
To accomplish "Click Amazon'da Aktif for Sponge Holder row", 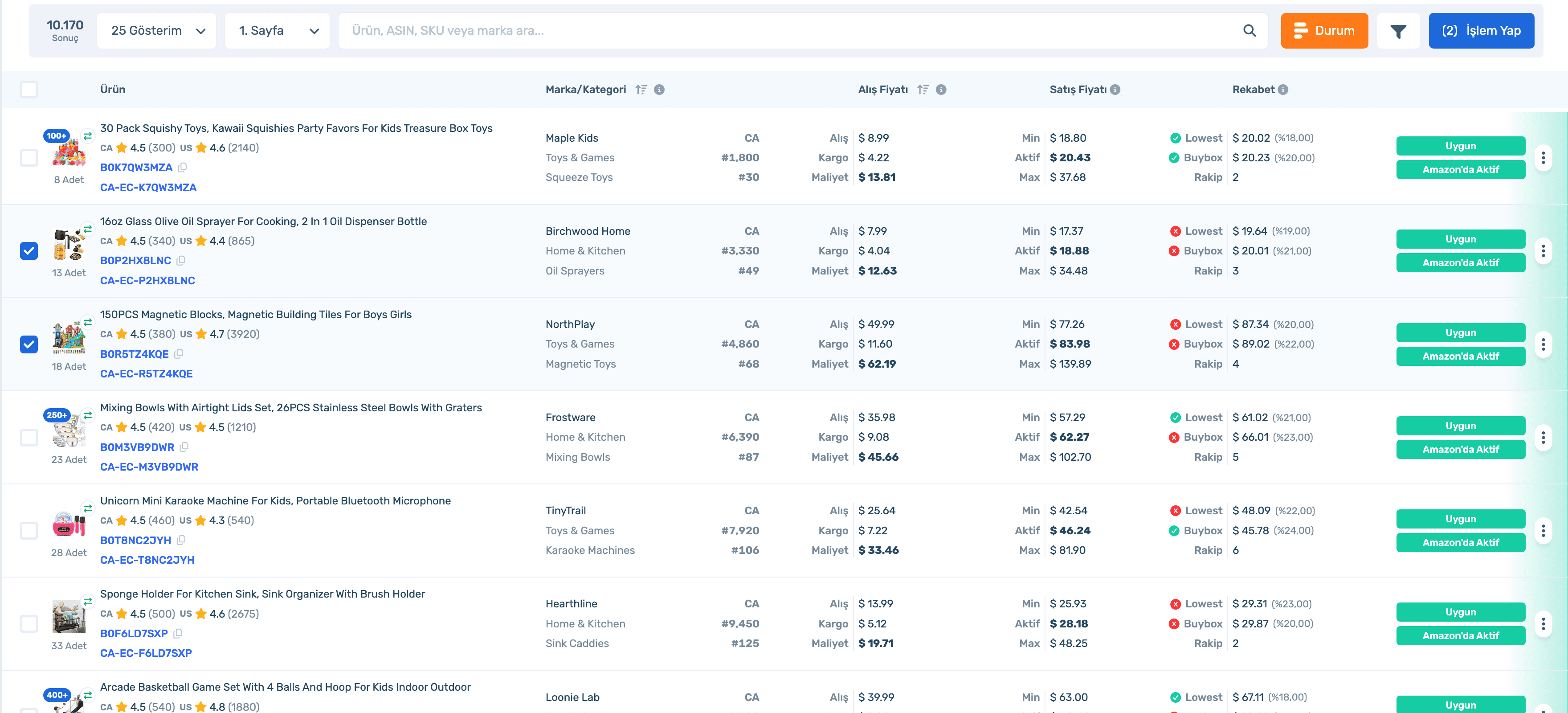I will coord(1460,635).
